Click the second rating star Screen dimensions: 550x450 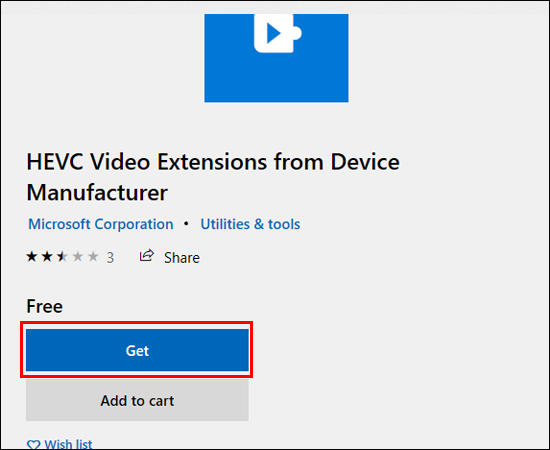click(x=47, y=257)
